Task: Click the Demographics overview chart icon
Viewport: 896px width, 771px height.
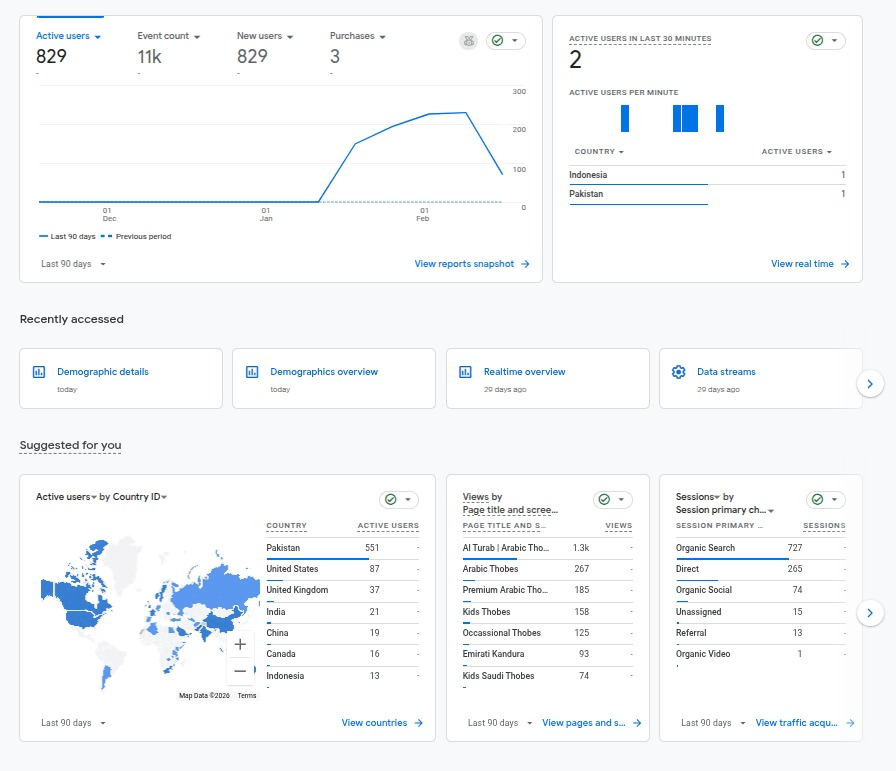Action: pos(252,372)
